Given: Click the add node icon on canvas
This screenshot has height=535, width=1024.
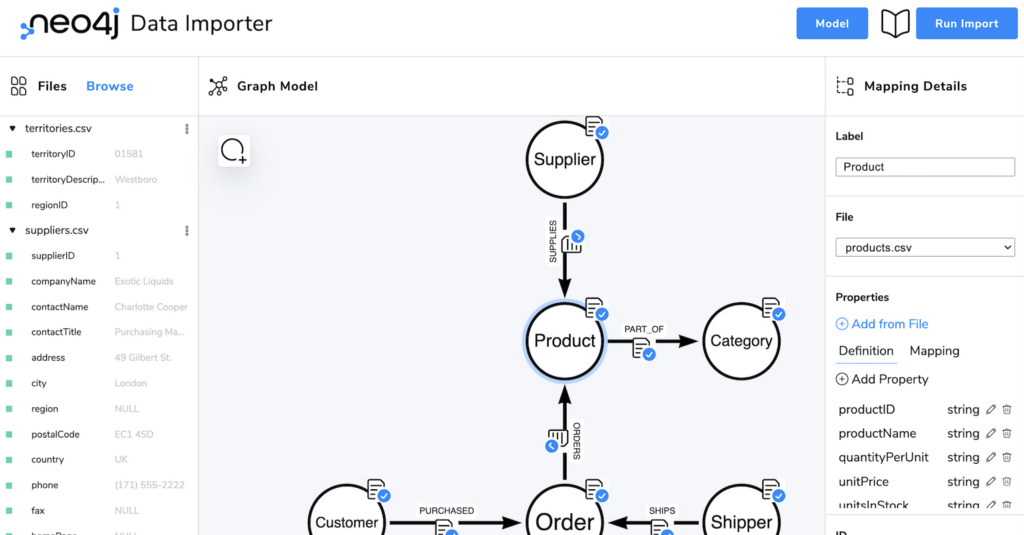Looking at the screenshot, I should (234, 151).
